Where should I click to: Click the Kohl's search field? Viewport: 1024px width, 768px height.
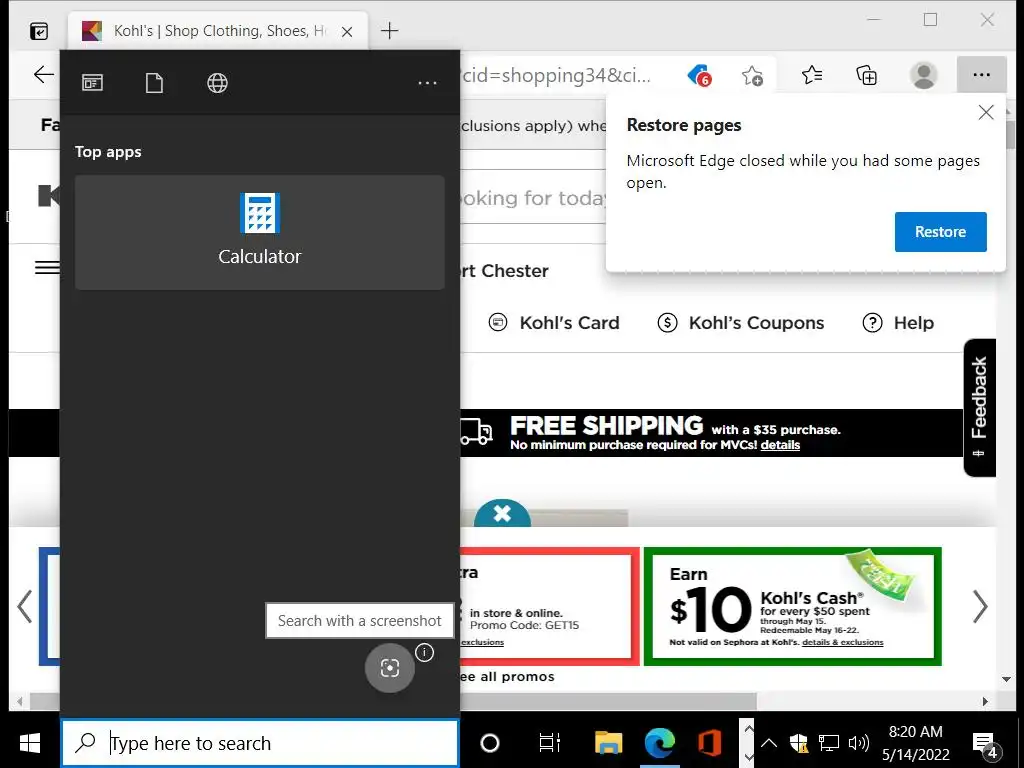click(x=534, y=198)
